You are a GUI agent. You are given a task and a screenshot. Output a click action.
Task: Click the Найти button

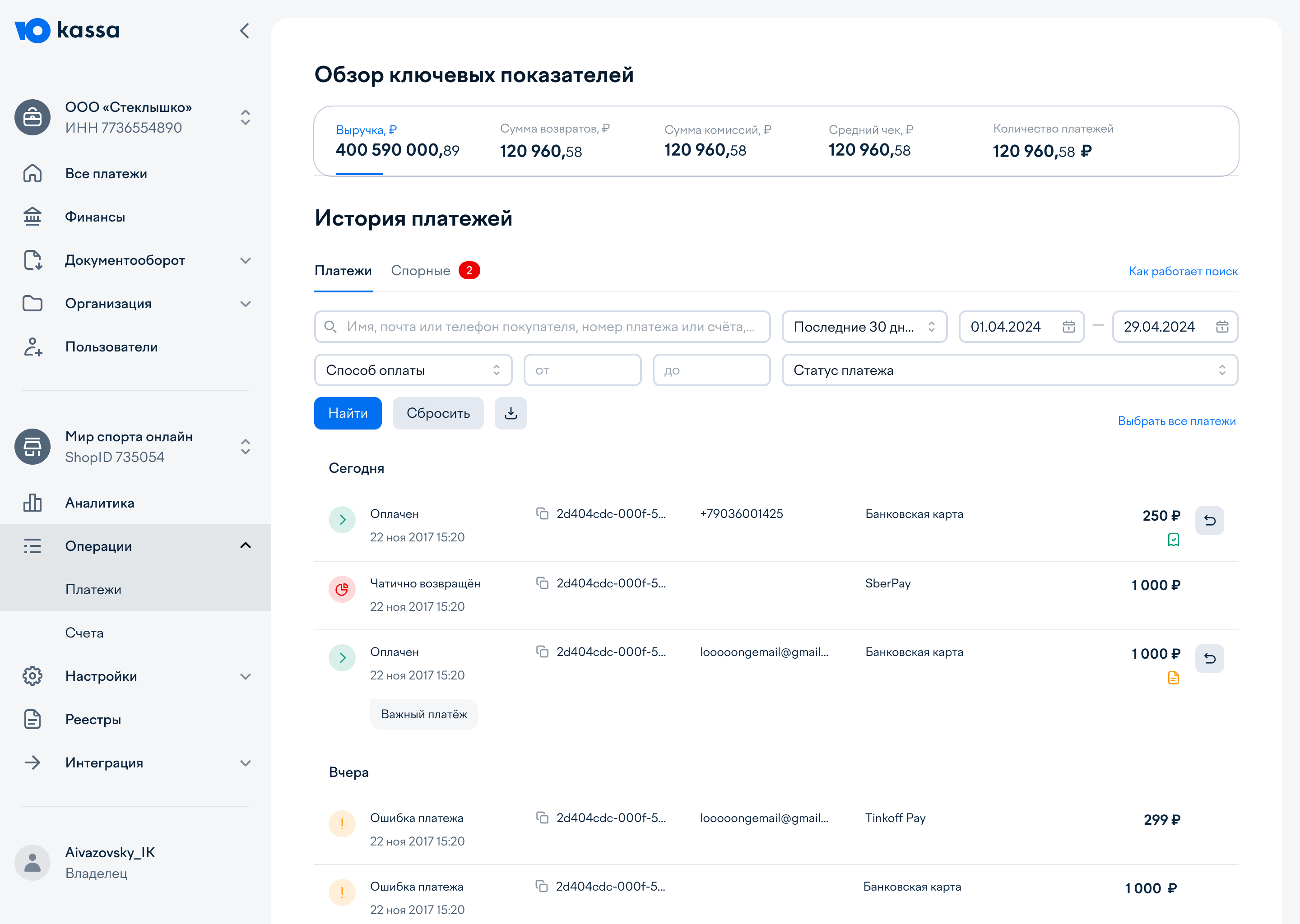[348, 413]
